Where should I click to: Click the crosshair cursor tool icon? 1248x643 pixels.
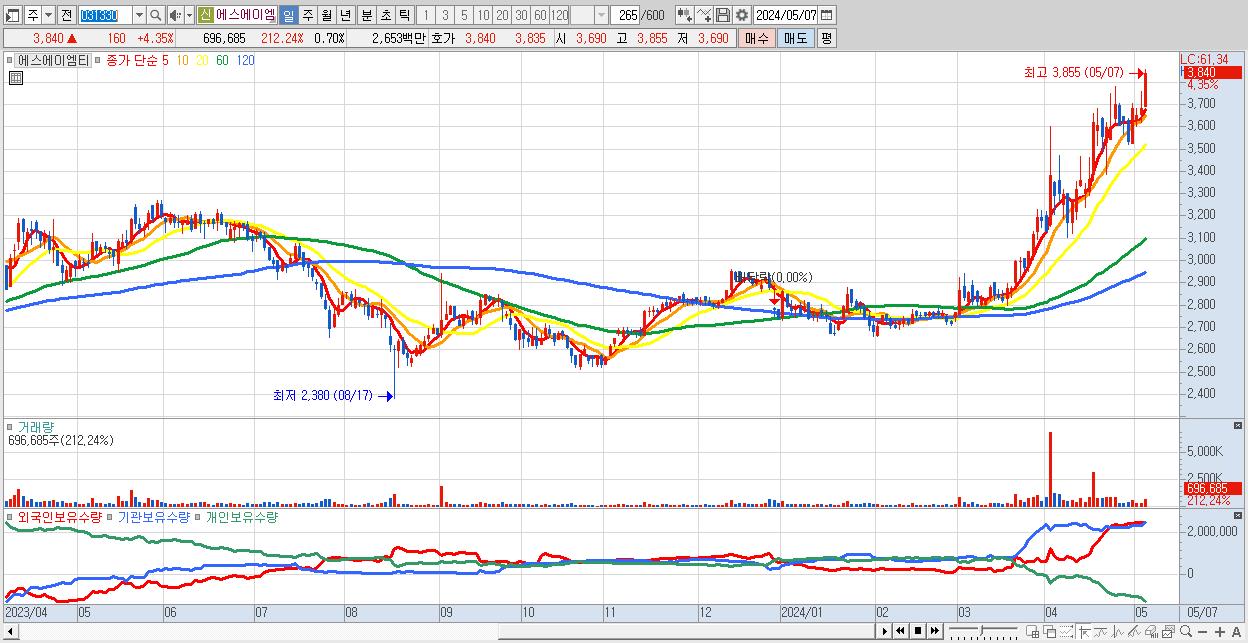coord(1084,632)
